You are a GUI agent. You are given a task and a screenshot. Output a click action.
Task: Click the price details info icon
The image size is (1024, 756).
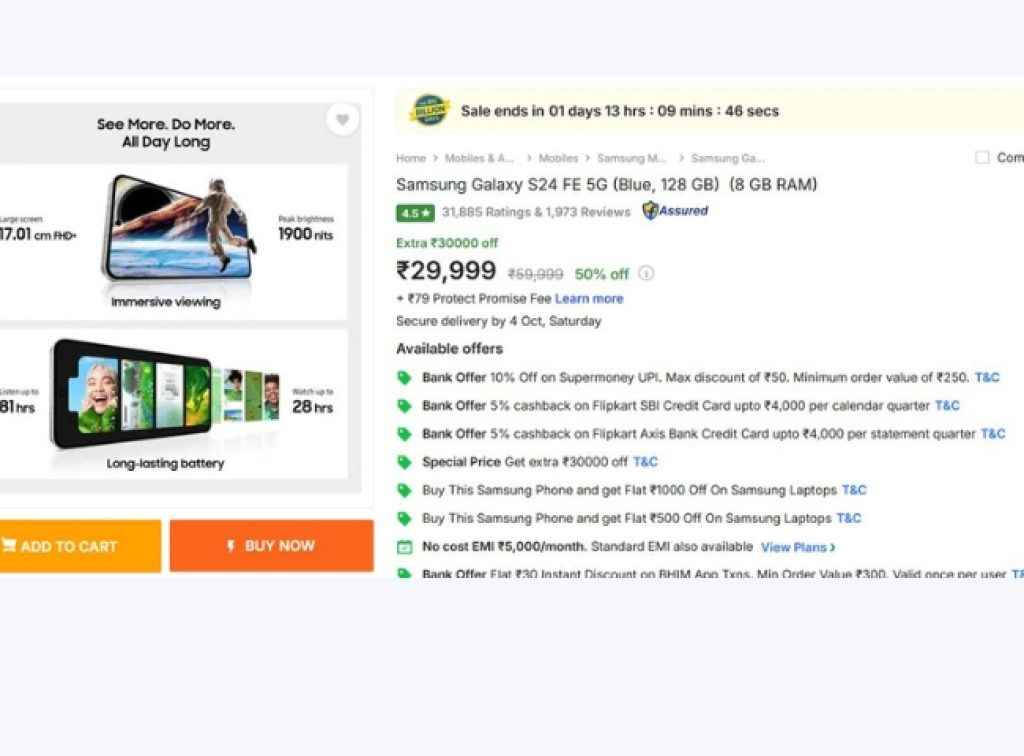click(647, 272)
